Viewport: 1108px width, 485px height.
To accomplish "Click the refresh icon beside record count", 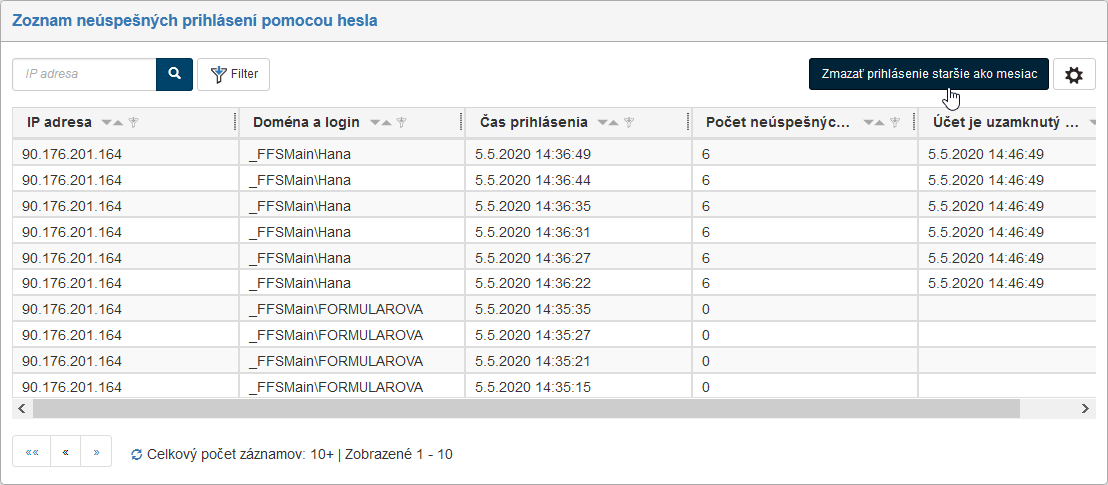I will coord(137,454).
